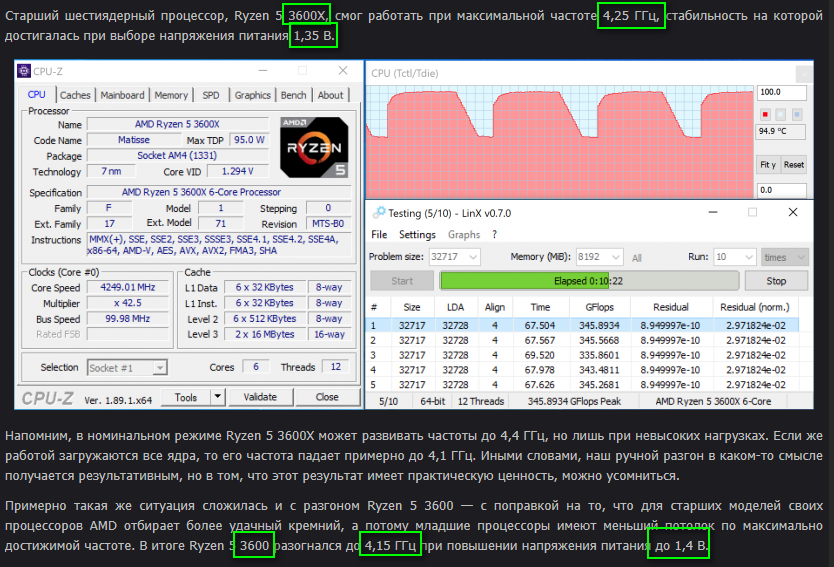Select the first result row in LinX
834x567 pixels.
click(583, 325)
